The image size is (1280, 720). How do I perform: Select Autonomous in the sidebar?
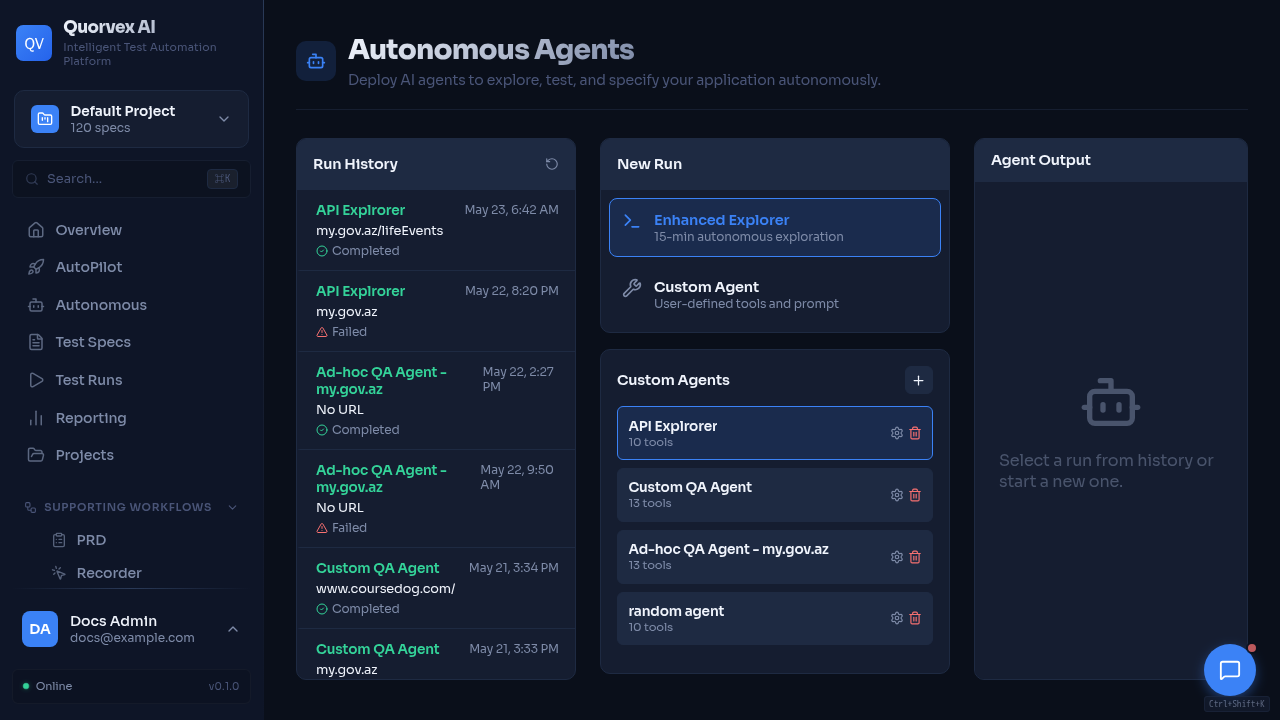[131, 305]
